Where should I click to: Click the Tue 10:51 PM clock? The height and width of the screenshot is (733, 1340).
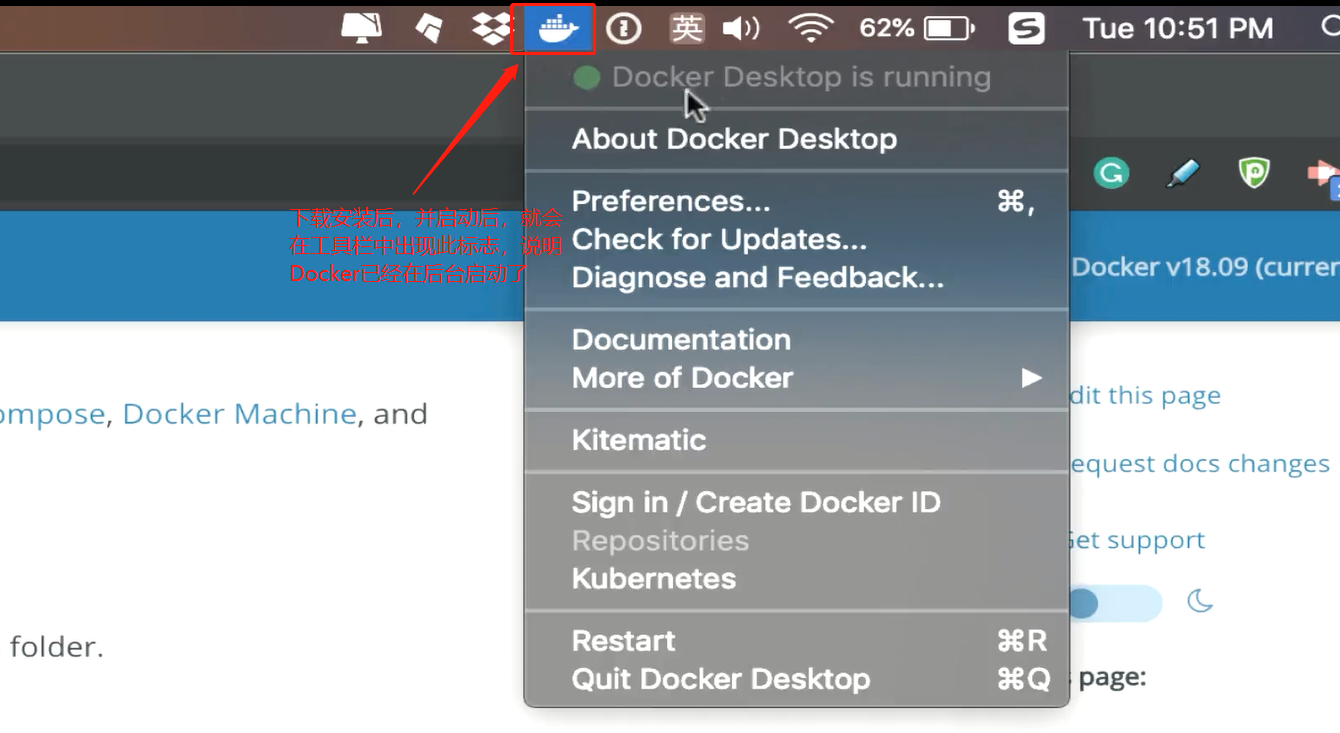1178,28
